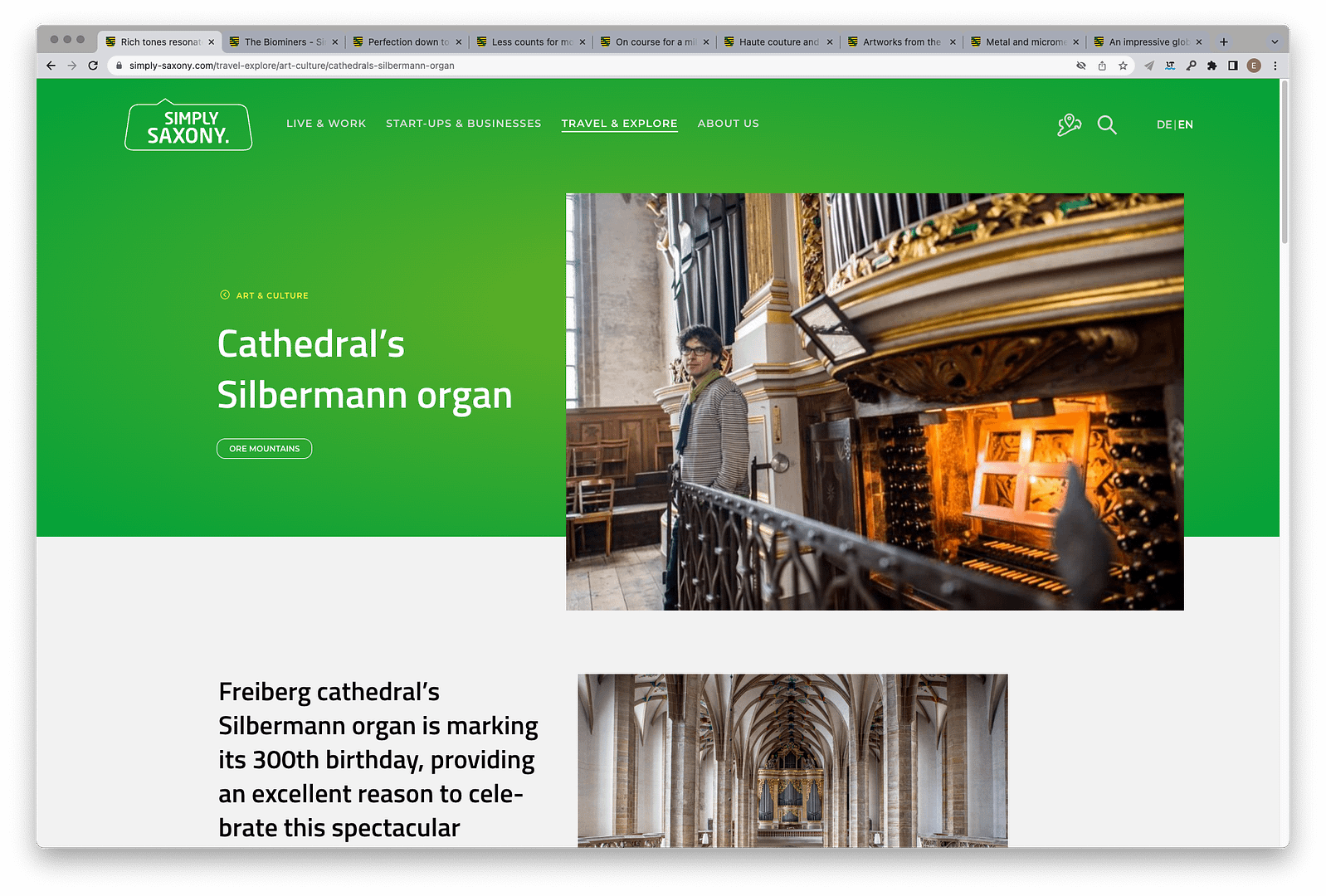Image resolution: width=1326 pixels, height=896 pixels.
Task: Click the back arrow icon beside Art & Culture
Action: point(225,295)
